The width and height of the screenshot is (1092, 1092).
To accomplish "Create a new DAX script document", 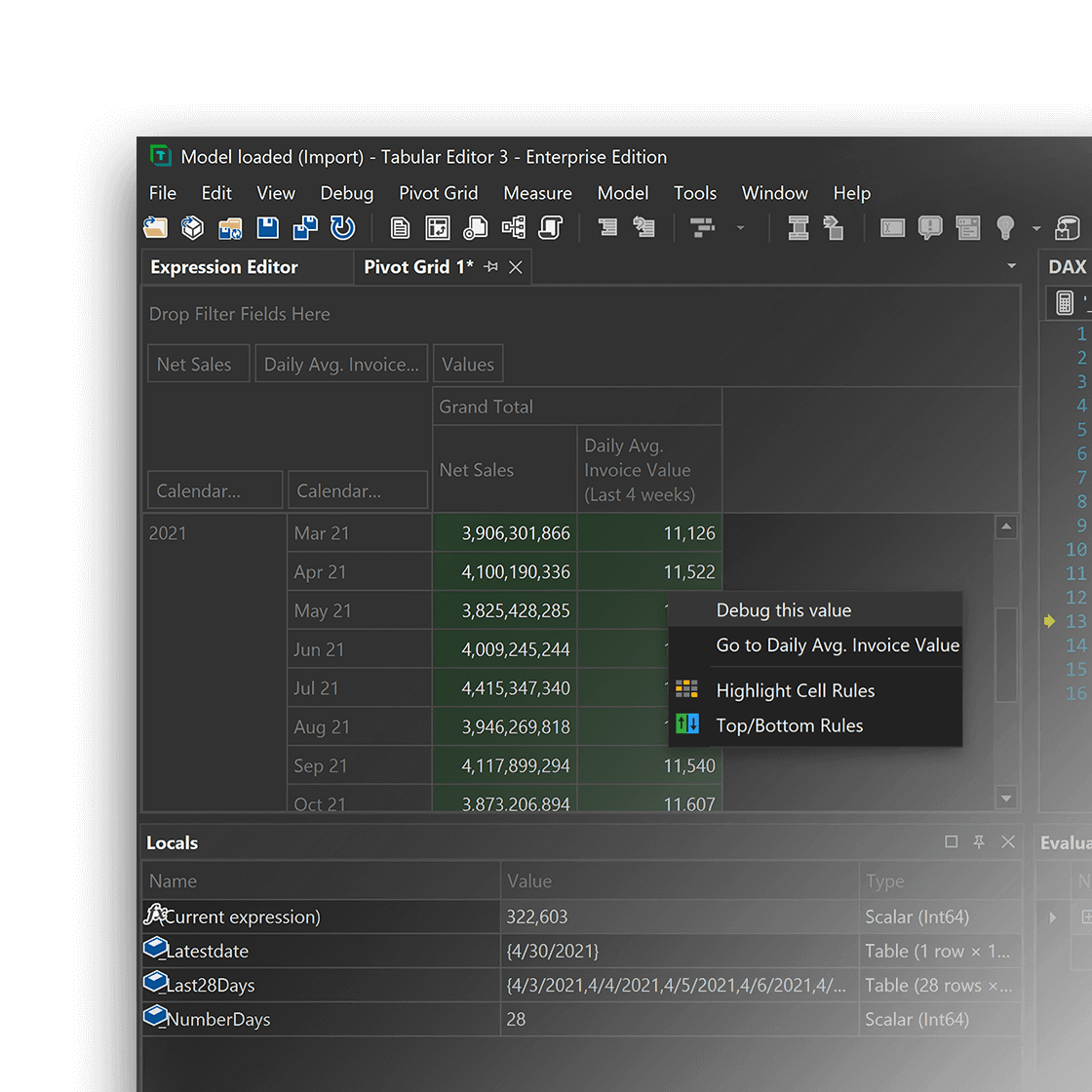I will 401,227.
